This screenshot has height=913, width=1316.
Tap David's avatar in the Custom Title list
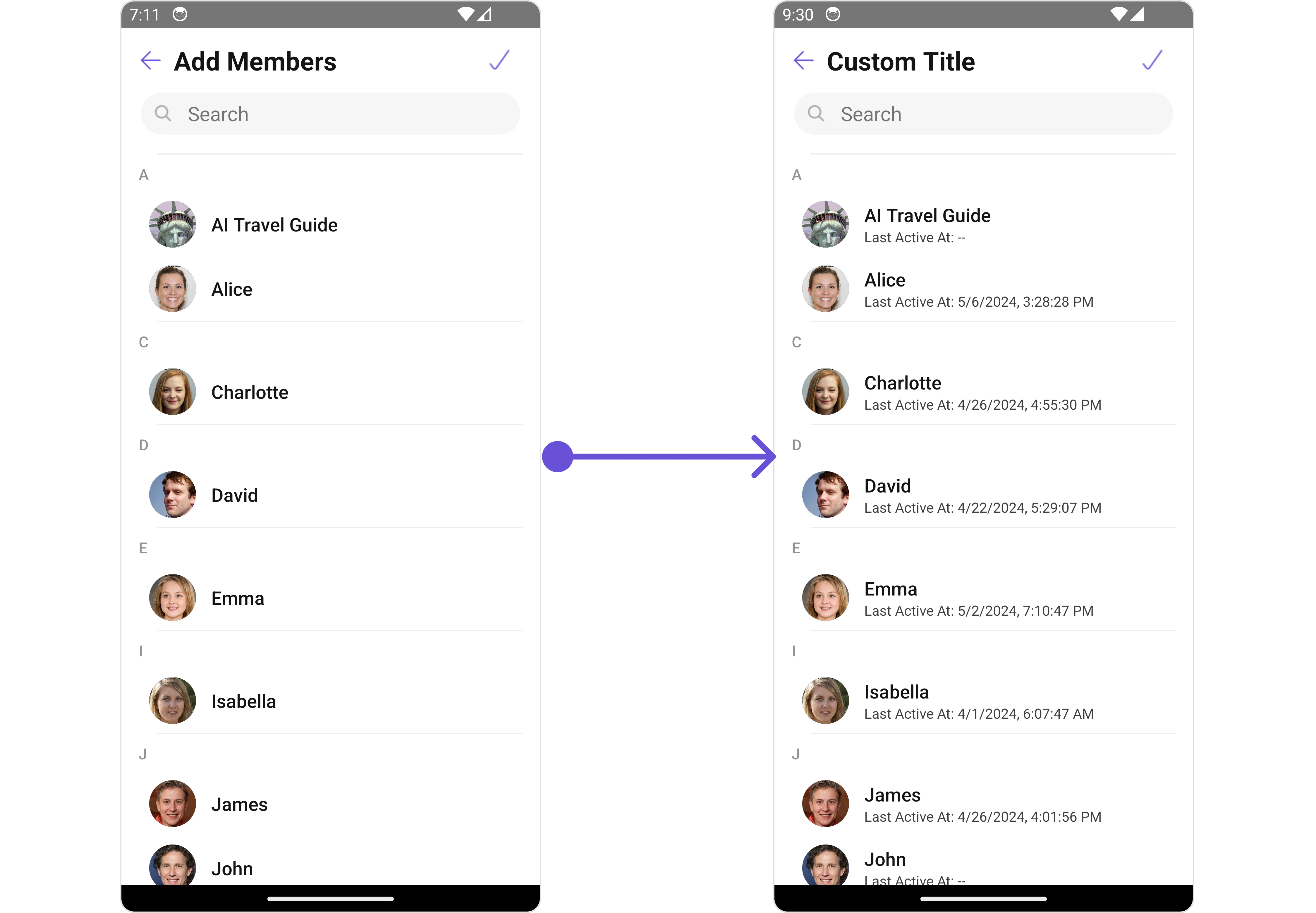click(x=825, y=495)
